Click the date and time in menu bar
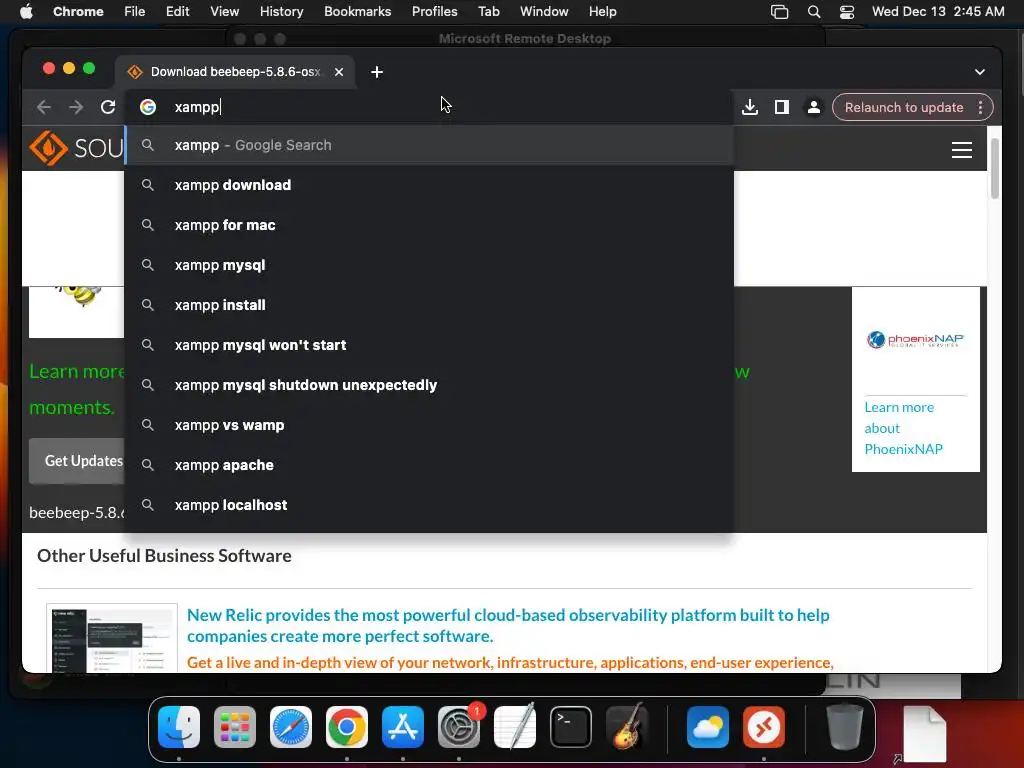This screenshot has height=768, width=1024. (938, 12)
